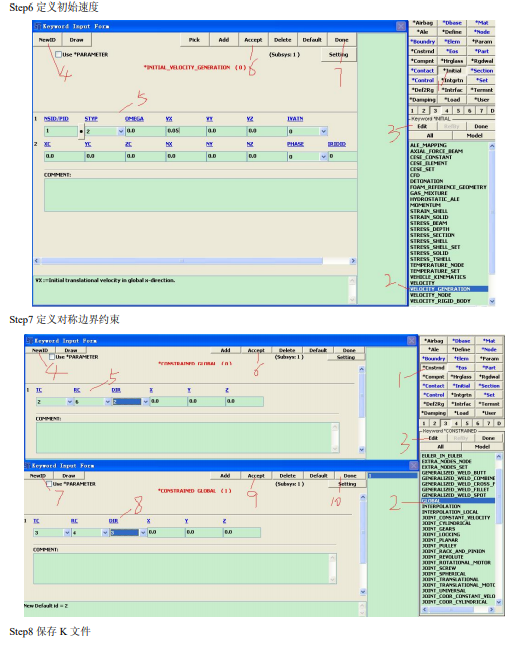518x655 pixels.
Task: Click the *Constrnd keyword button in lower panel
Action: point(433,368)
